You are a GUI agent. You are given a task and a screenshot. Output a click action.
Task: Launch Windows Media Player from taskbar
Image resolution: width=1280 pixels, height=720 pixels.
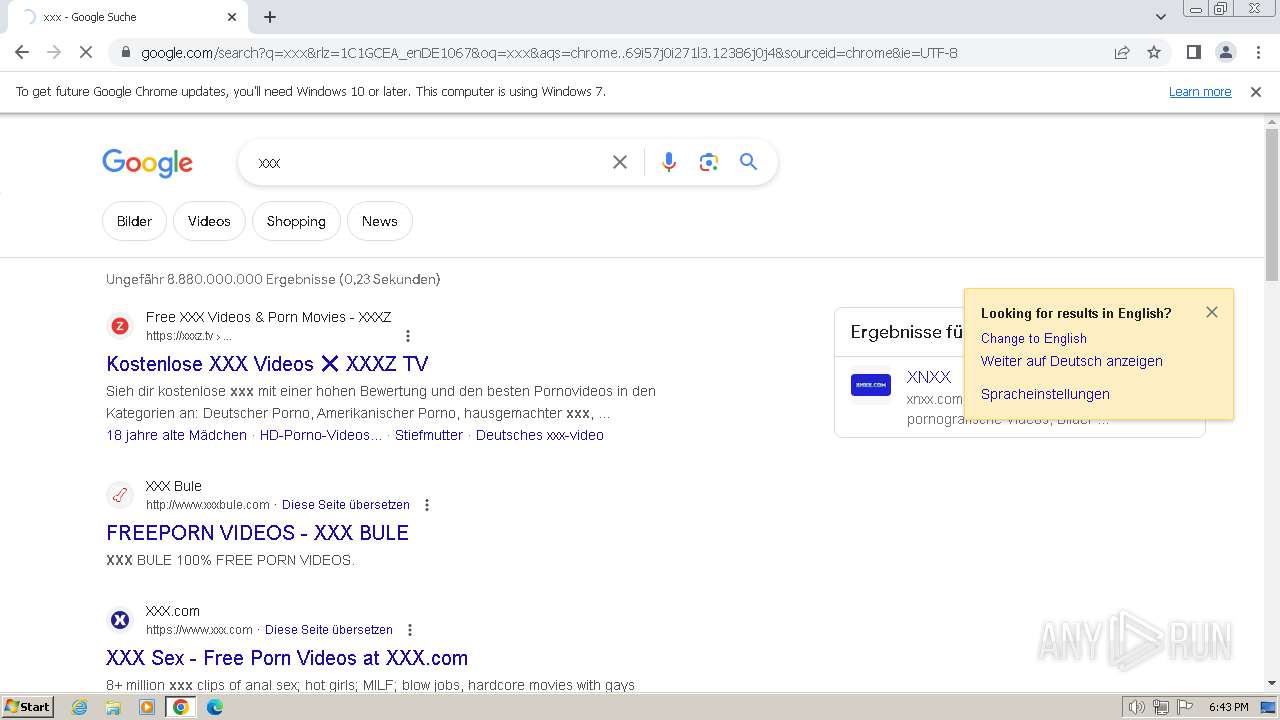click(x=147, y=707)
